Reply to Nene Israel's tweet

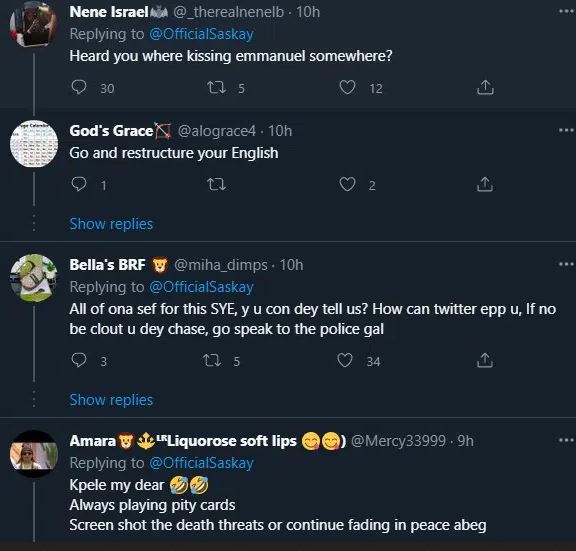tap(79, 87)
